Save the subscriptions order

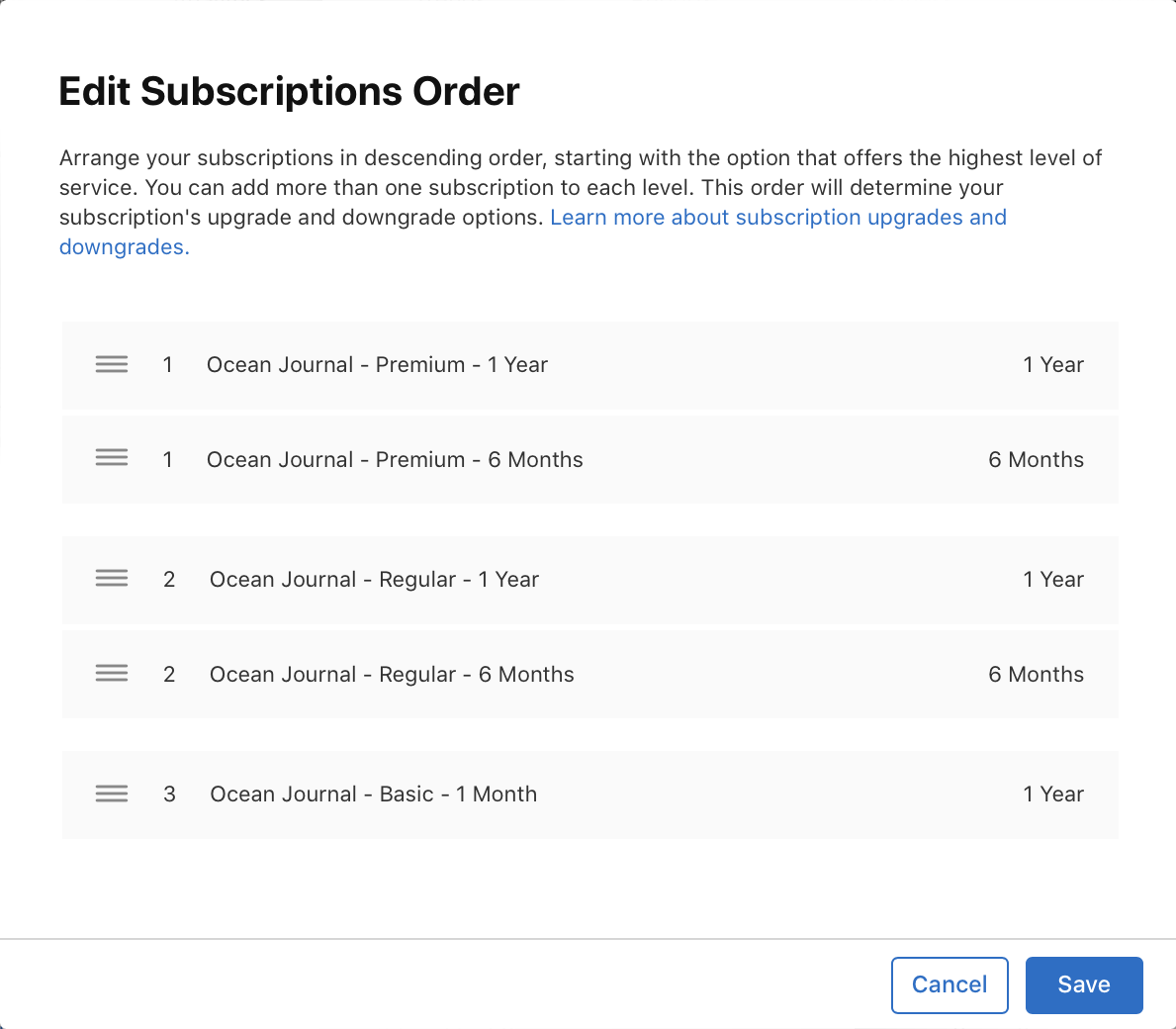tap(1083, 984)
